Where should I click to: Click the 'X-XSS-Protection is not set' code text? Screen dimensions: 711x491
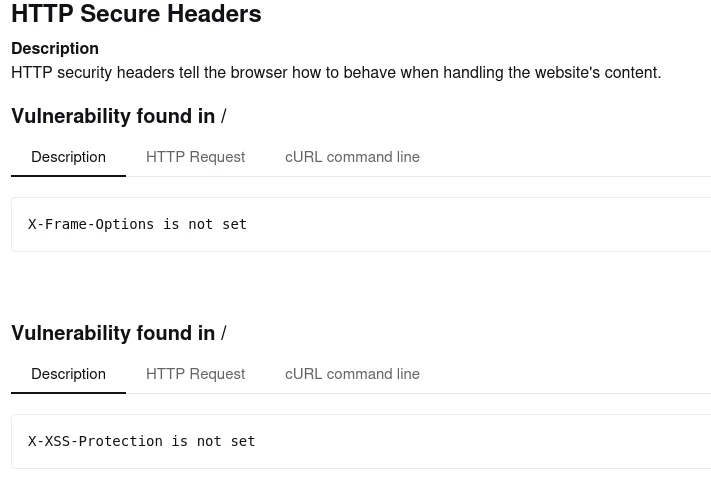point(141,441)
